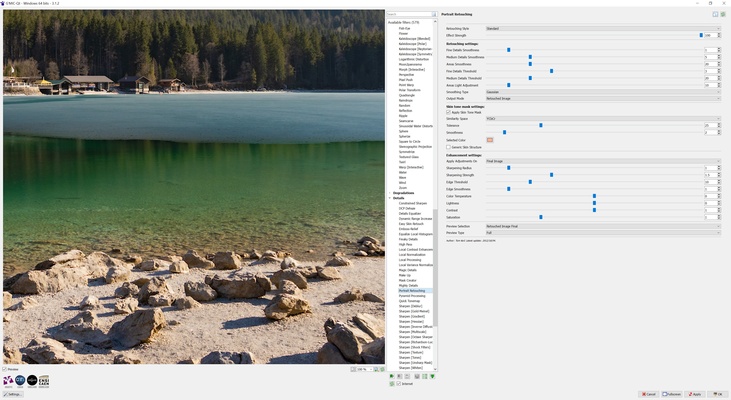Click the selection mode icon below filter list
The image size is (731, 400).
417,376
